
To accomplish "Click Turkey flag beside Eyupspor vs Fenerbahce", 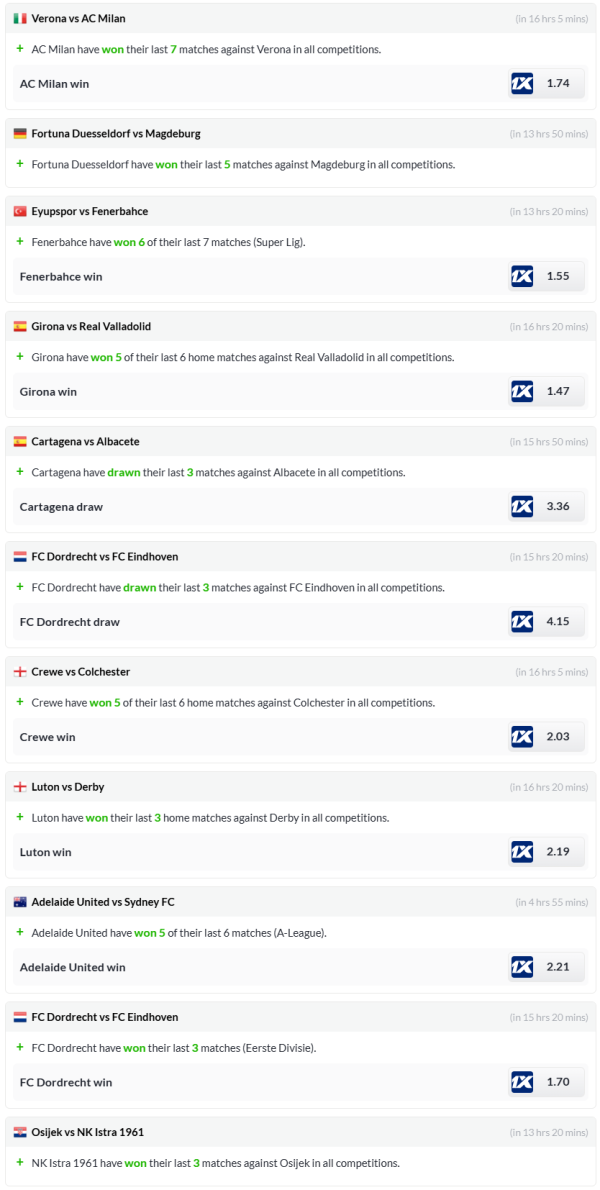I will click(x=20, y=211).
